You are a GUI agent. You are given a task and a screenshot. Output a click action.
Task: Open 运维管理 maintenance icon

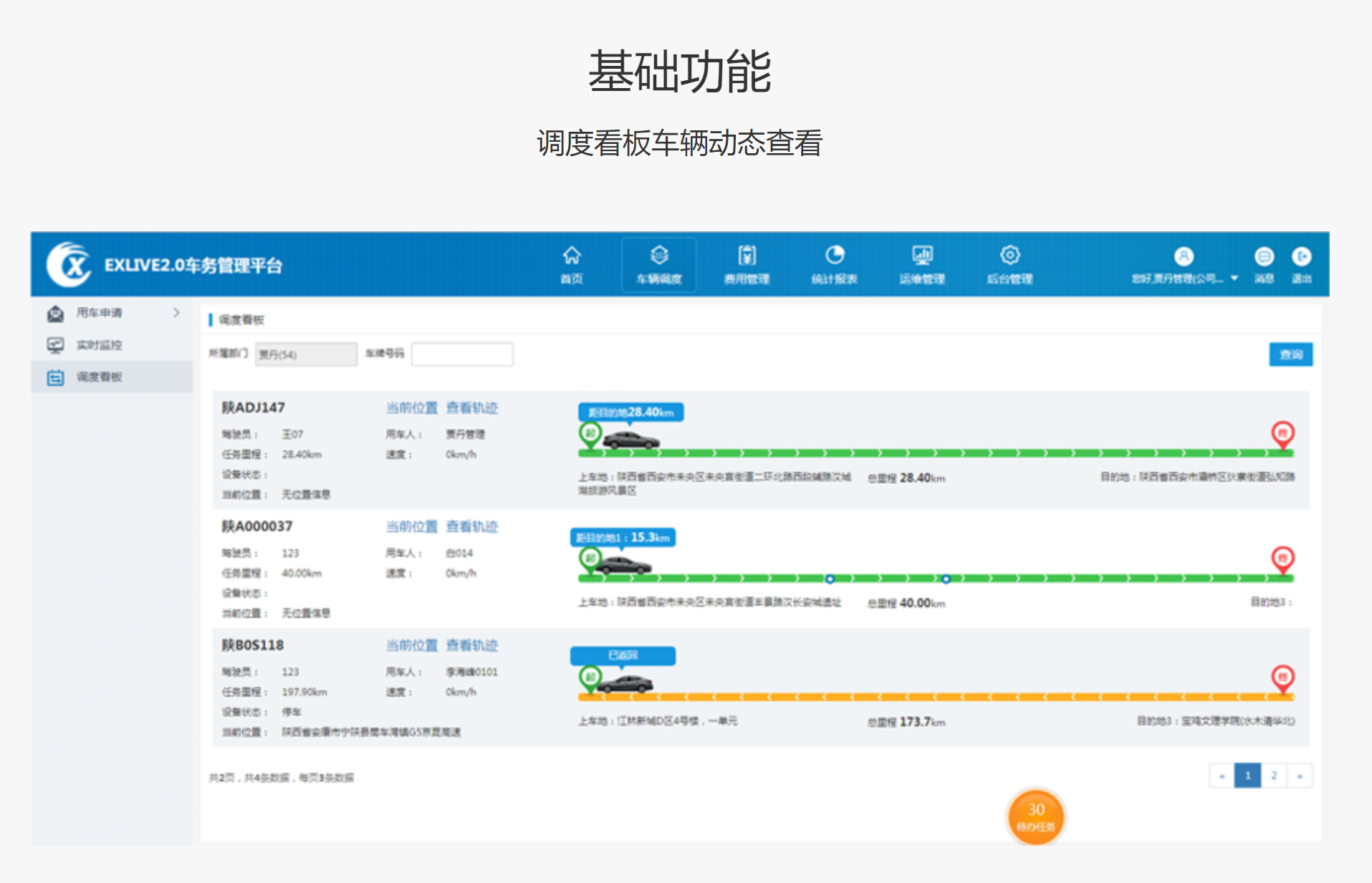pyautogui.click(x=922, y=256)
